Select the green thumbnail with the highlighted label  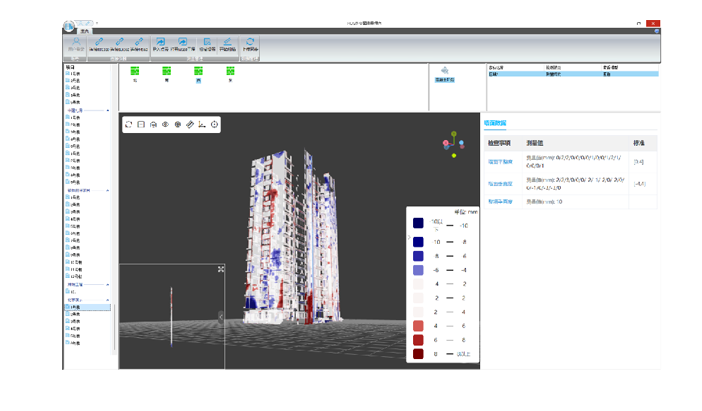198,71
